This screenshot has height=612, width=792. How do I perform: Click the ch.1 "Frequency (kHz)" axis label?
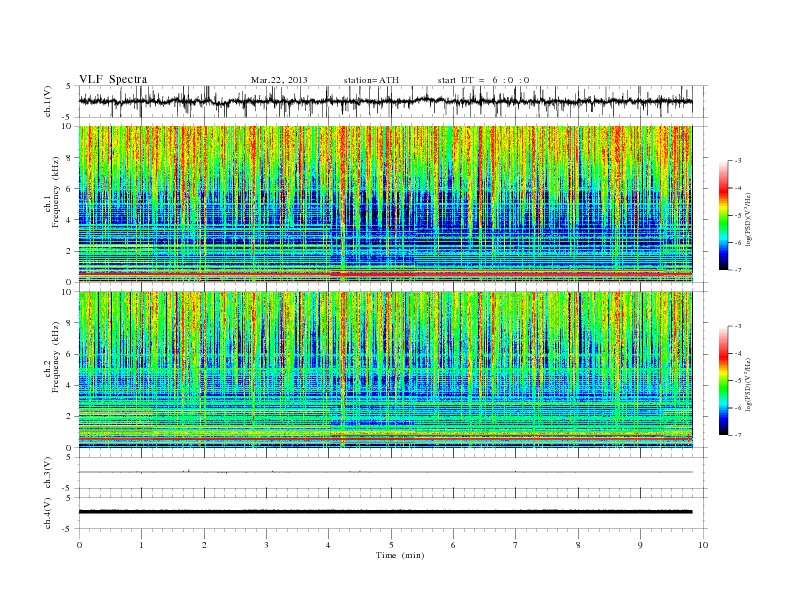click(55, 192)
